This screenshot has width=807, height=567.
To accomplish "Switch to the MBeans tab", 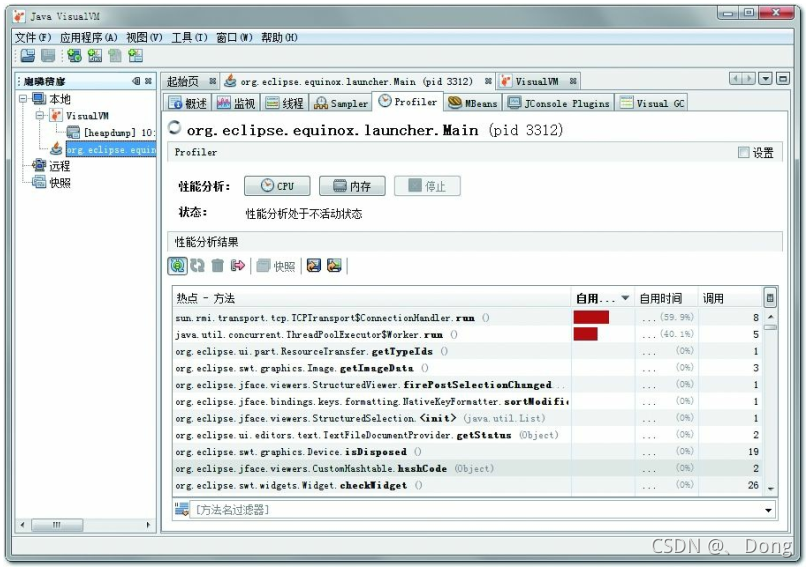I will 473,103.
